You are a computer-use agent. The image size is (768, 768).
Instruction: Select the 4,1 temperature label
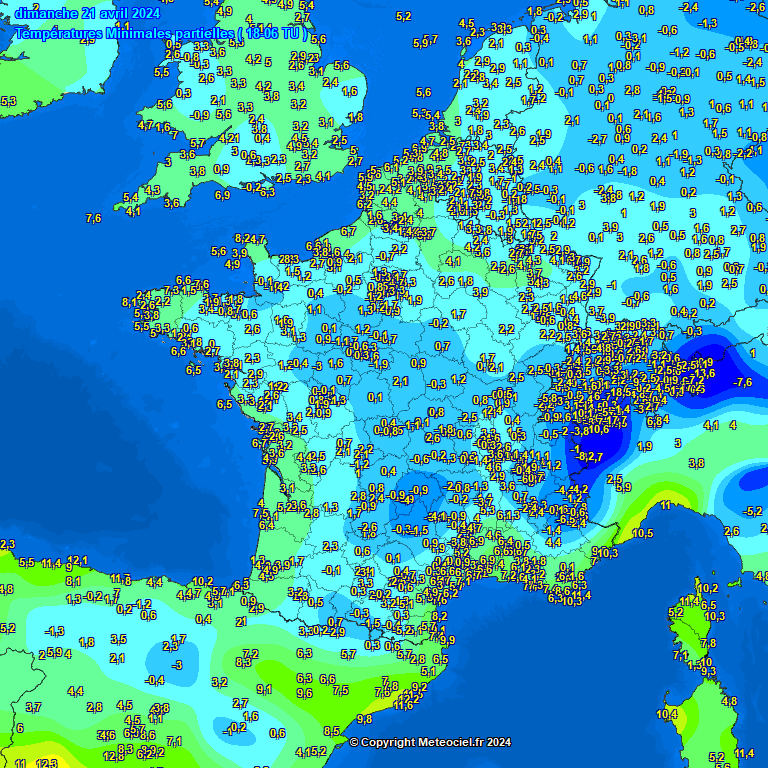[x=711, y=425]
